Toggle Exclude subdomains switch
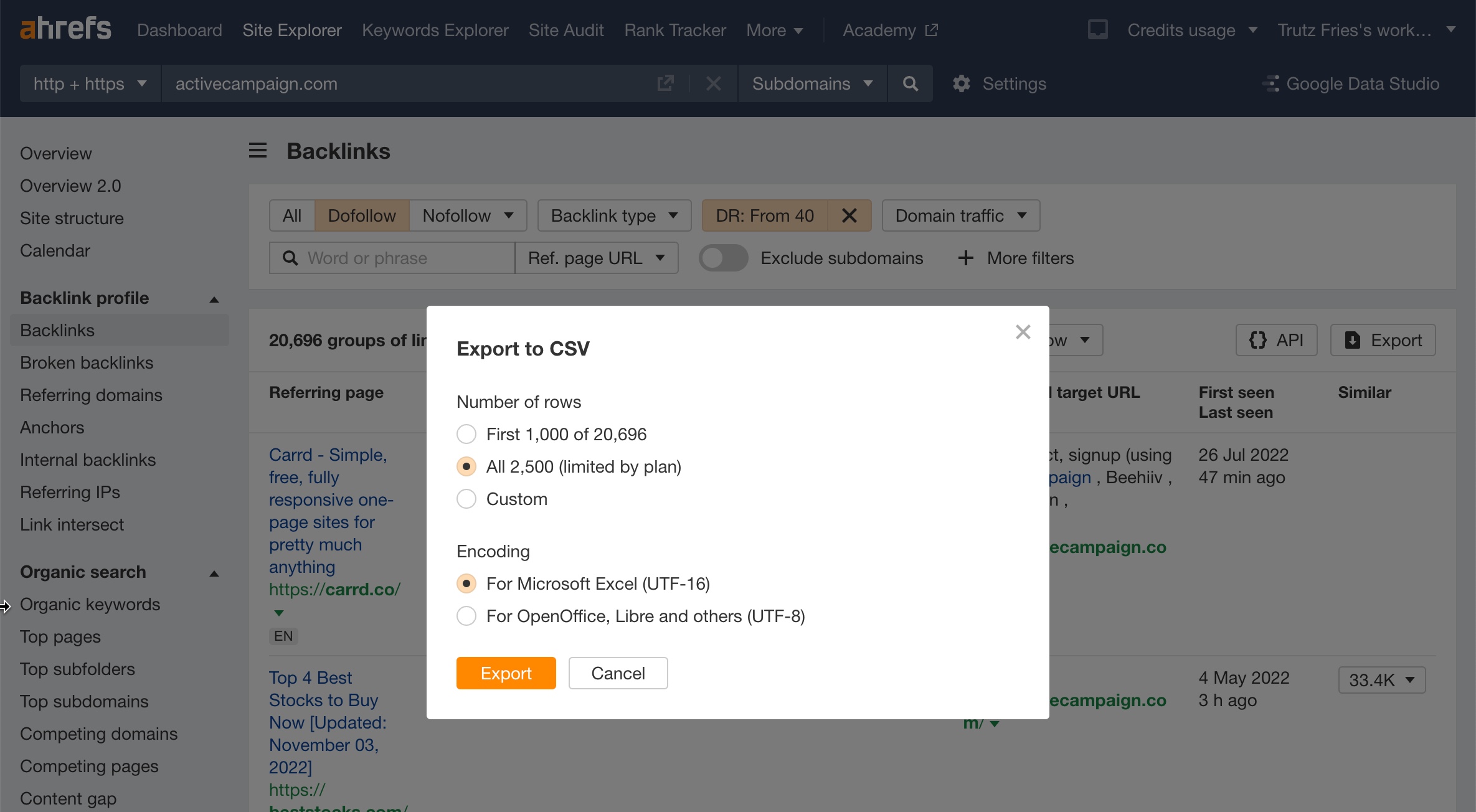 click(x=723, y=258)
